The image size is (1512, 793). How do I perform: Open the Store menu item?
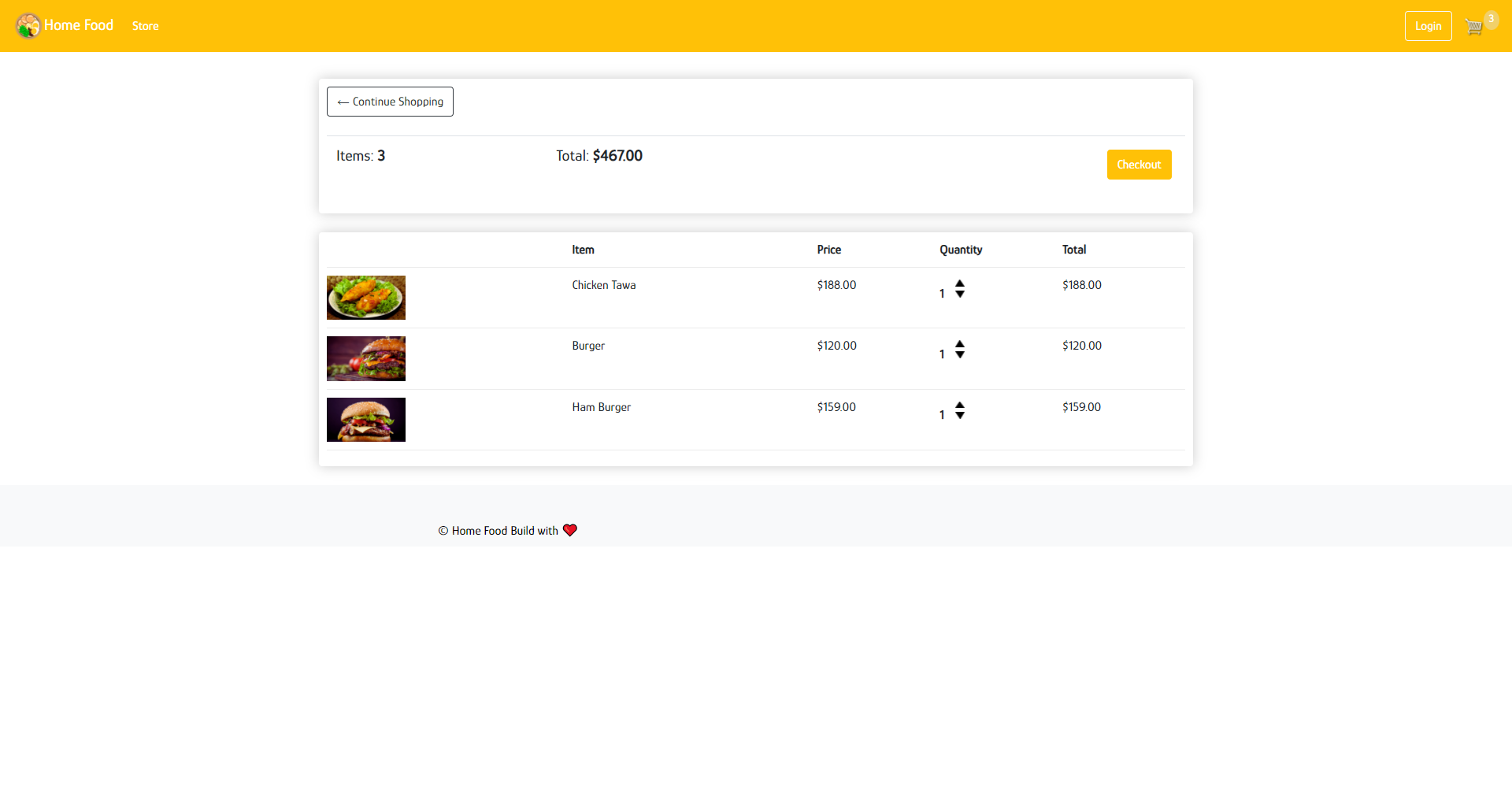pyautogui.click(x=146, y=26)
